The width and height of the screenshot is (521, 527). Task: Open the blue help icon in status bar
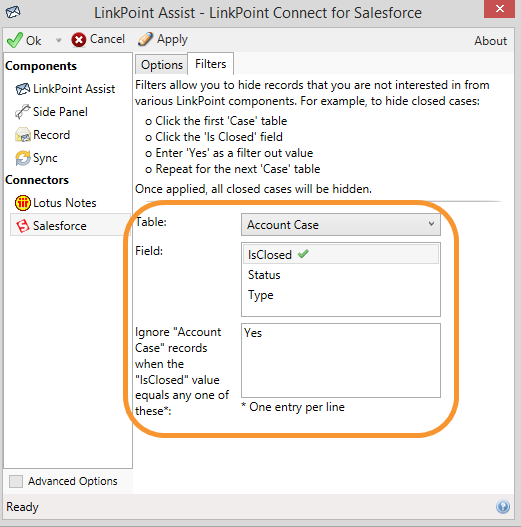click(x=503, y=507)
